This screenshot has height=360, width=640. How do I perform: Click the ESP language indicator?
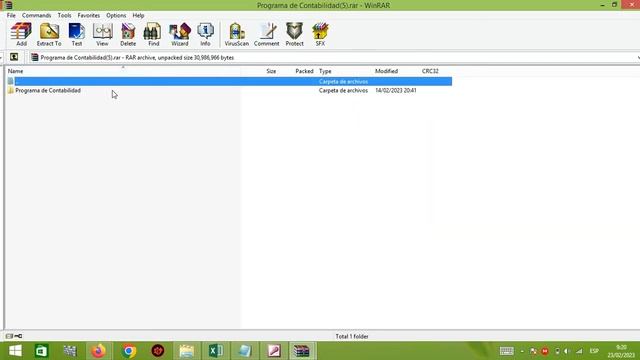[594, 351]
